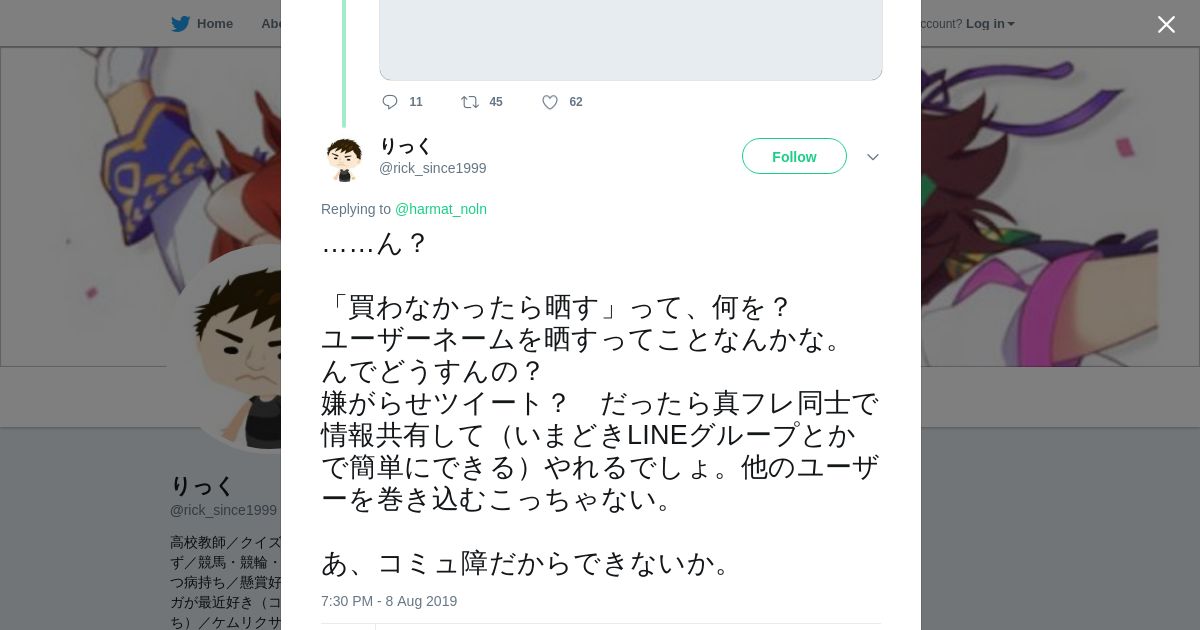Follow @rick_since1999
1200x630 pixels.
[x=794, y=156]
